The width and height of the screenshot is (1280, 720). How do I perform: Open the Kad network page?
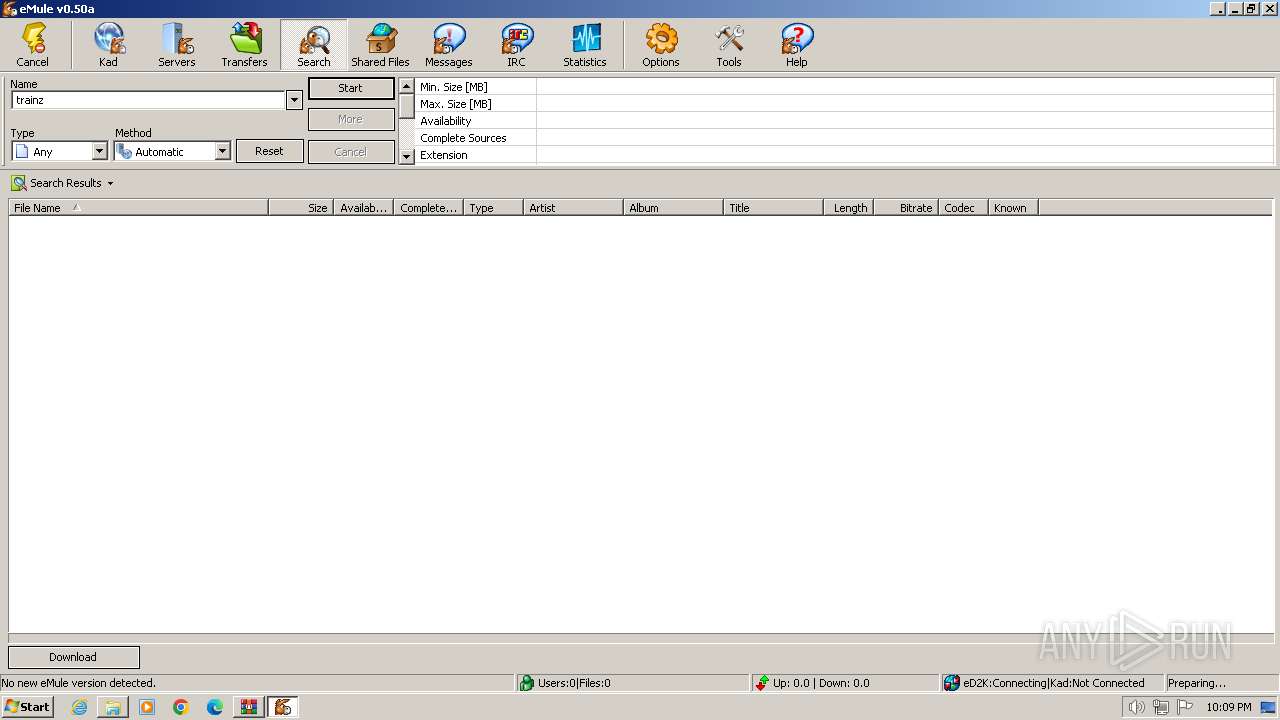point(108,45)
